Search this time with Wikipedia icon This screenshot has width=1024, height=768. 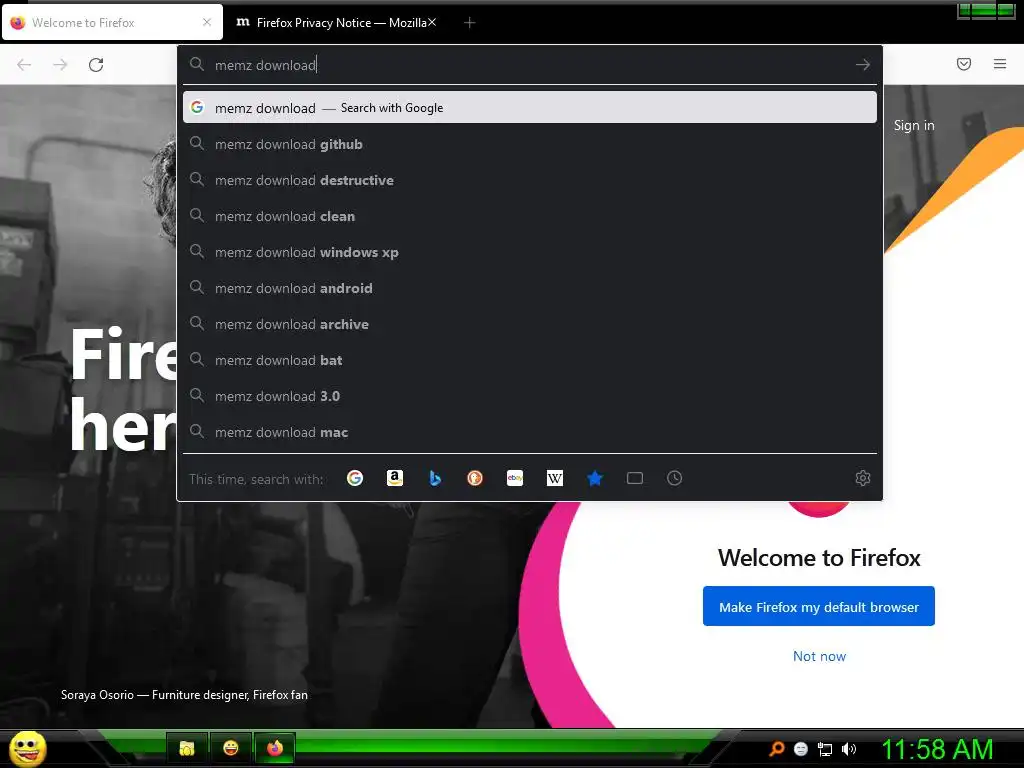coord(554,478)
